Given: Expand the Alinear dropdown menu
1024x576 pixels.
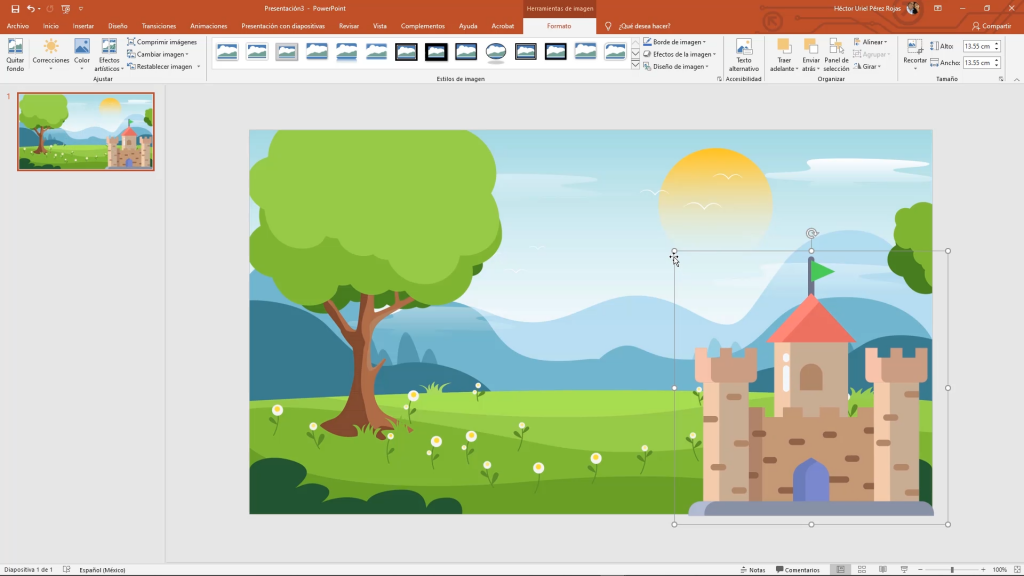Looking at the screenshot, I should [x=870, y=42].
